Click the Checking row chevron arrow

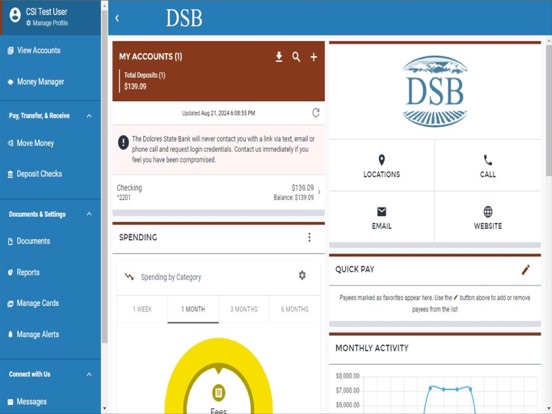pos(319,192)
